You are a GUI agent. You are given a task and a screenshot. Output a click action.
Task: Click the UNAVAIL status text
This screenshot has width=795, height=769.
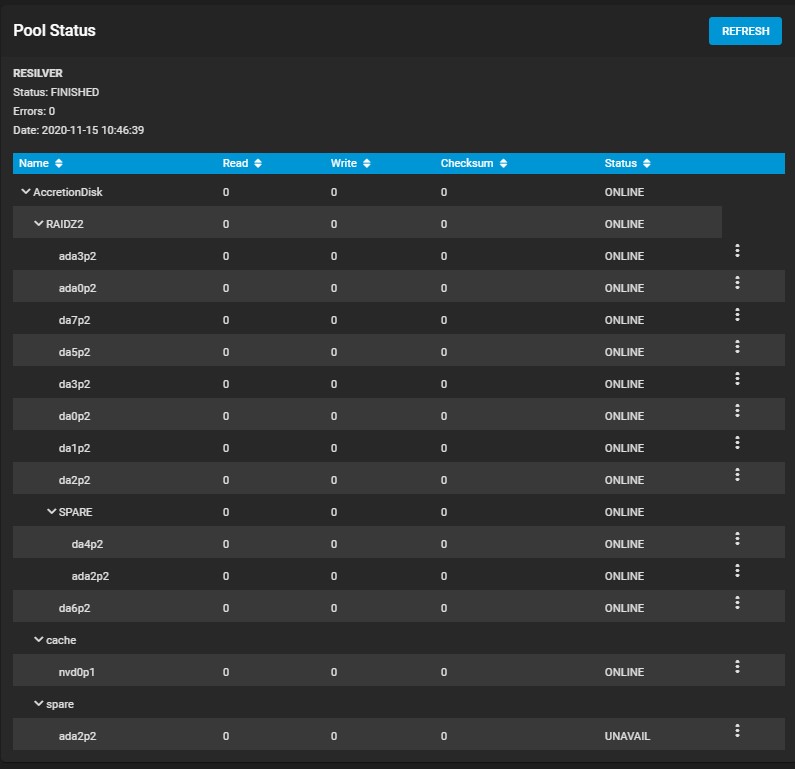pyautogui.click(x=627, y=736)
